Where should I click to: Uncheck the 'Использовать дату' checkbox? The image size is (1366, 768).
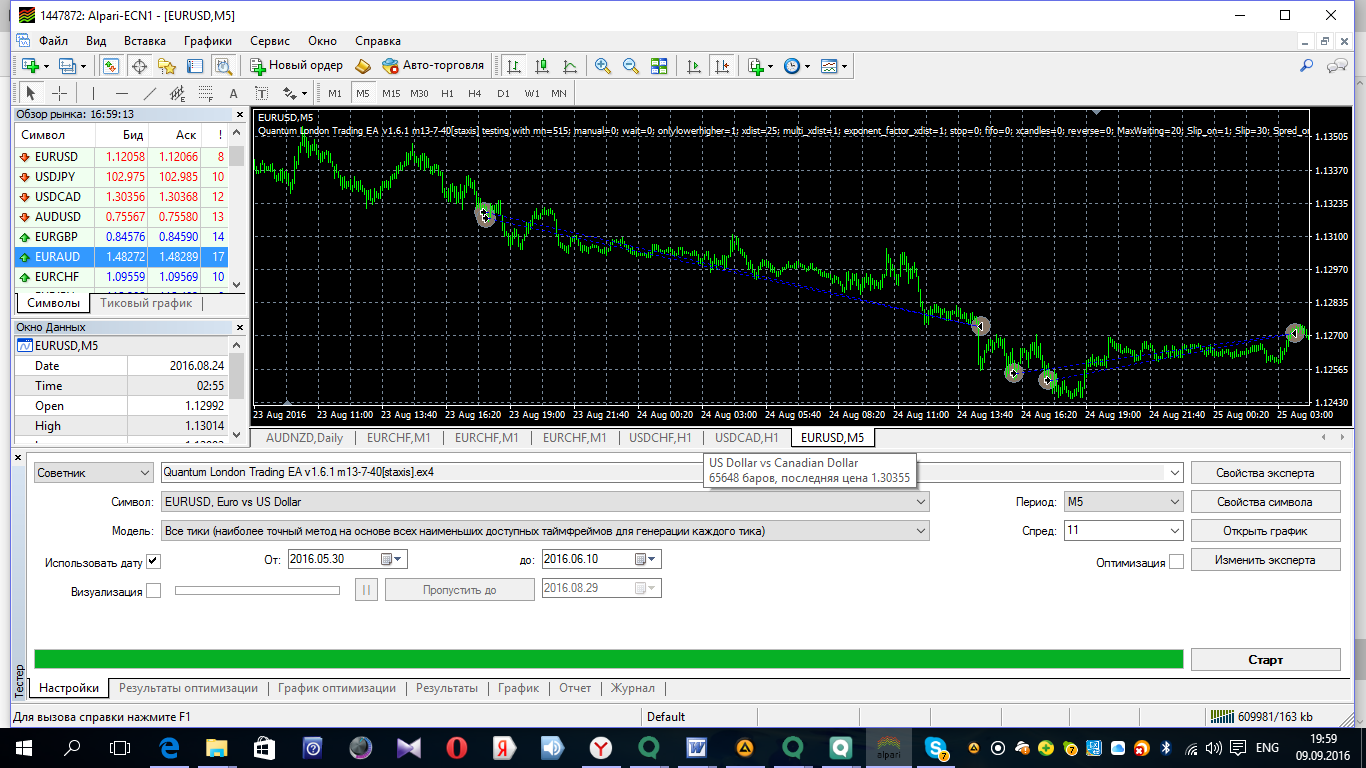pos(153,560)
